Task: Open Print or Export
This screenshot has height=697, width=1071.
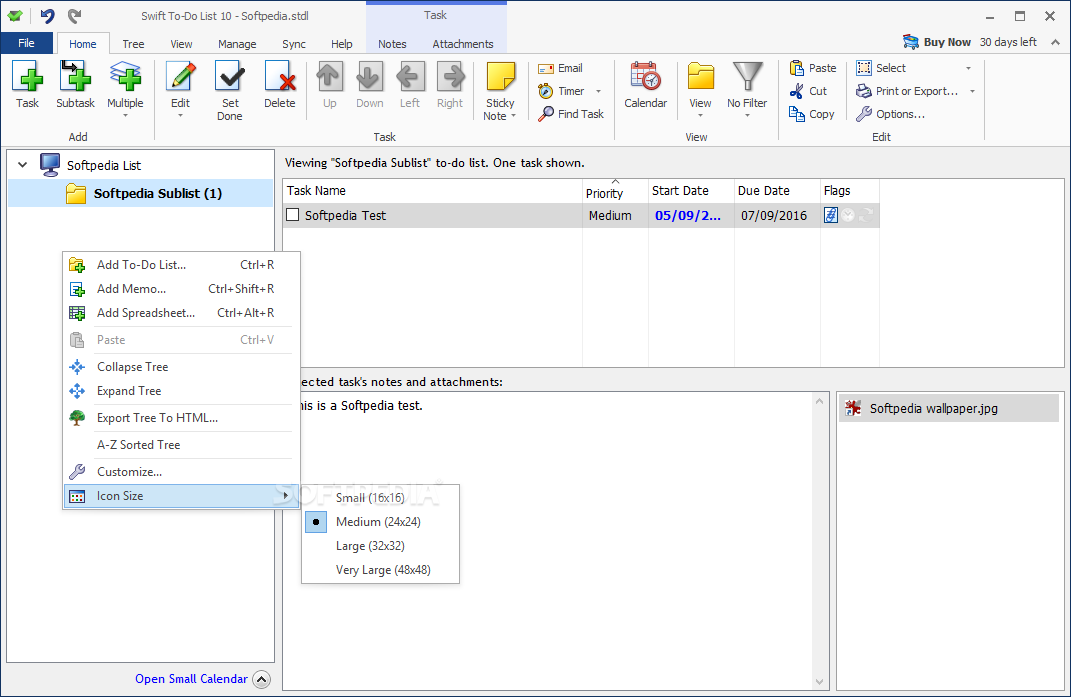Action: (x=907, y=91)
